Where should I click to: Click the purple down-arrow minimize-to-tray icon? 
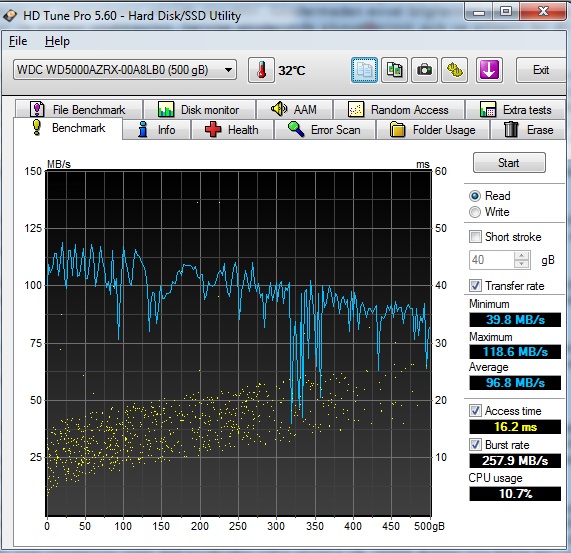(489, 70)
